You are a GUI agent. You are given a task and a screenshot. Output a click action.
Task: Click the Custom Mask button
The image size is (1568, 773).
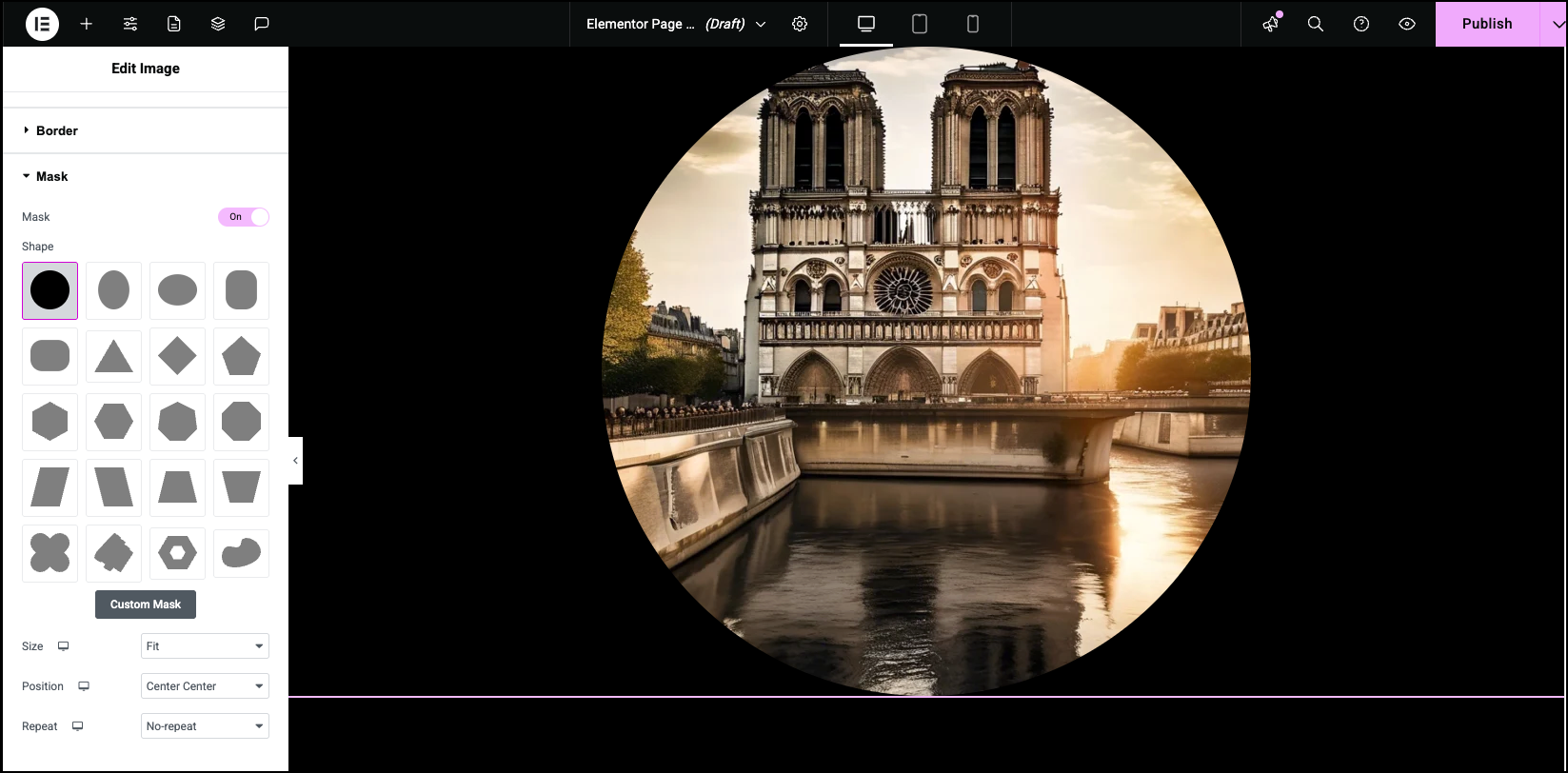point(146,605)
